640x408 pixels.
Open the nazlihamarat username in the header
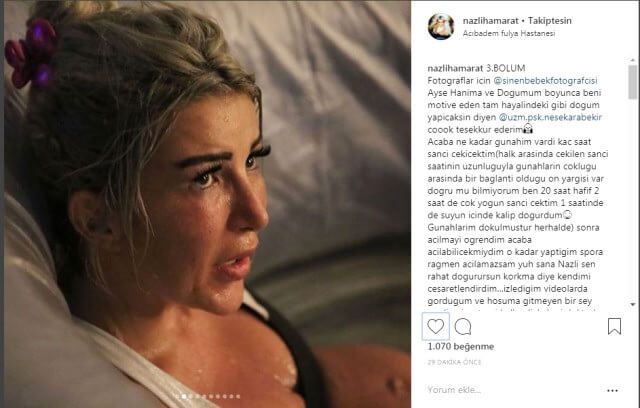coord(491,20)
